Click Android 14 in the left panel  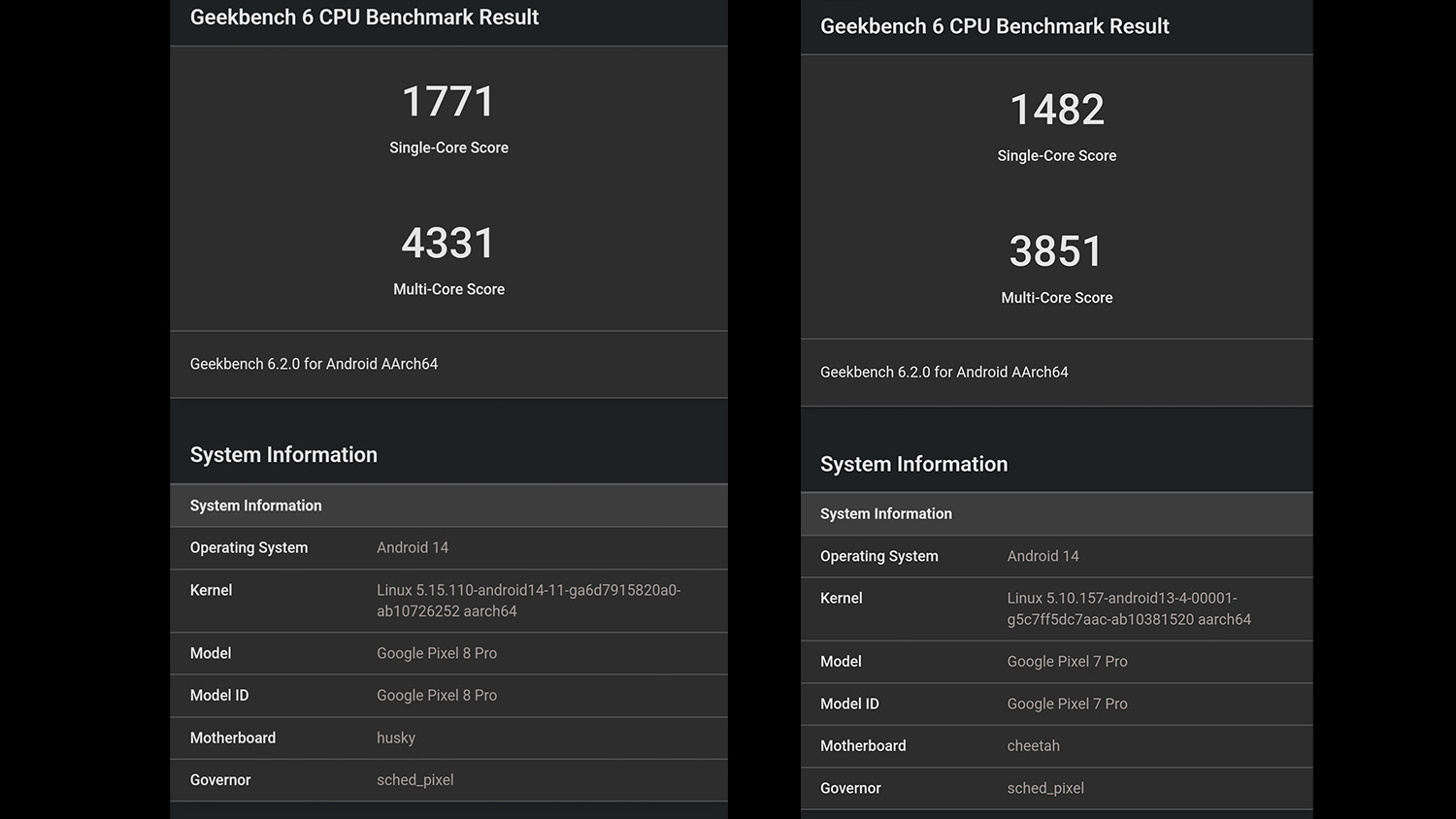(413, 548)
